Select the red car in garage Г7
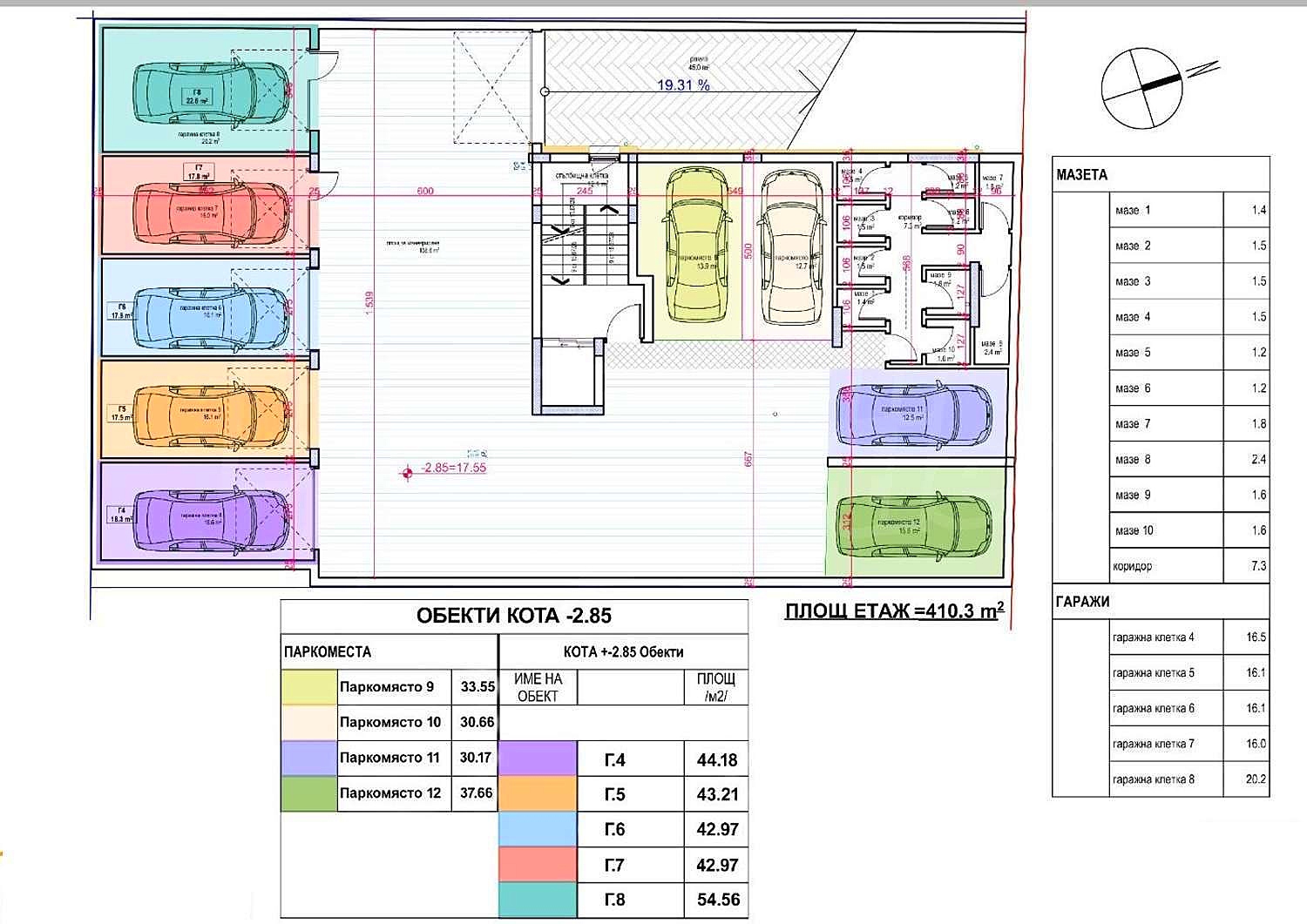 coord(209,212)
